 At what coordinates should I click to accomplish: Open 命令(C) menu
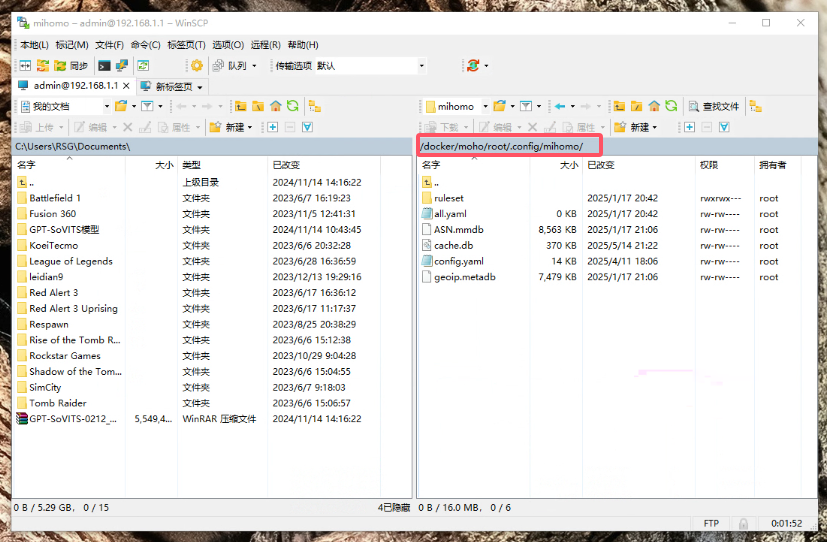(146, 45)
